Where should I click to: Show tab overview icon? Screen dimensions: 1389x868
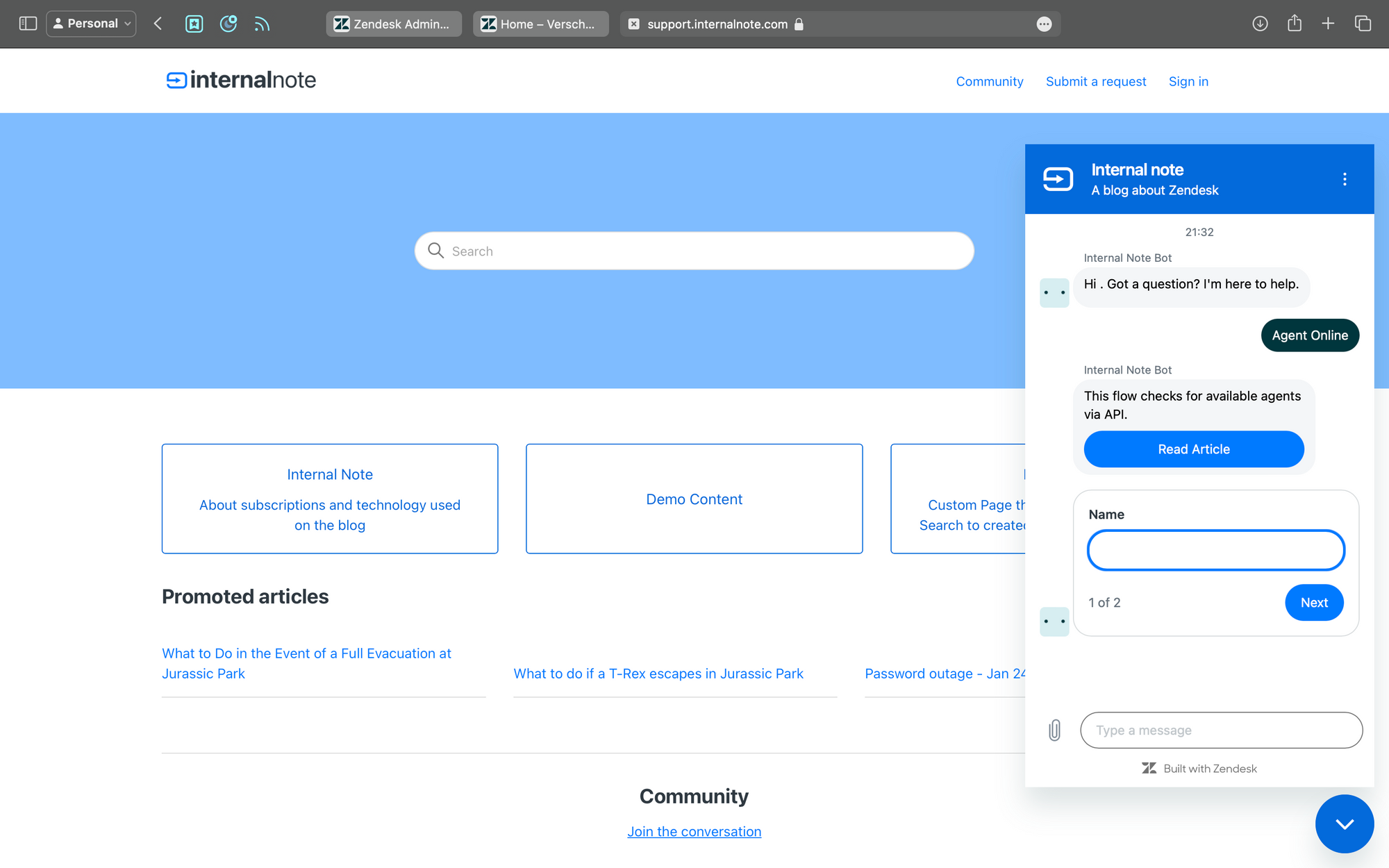[x=1363, y=24]
